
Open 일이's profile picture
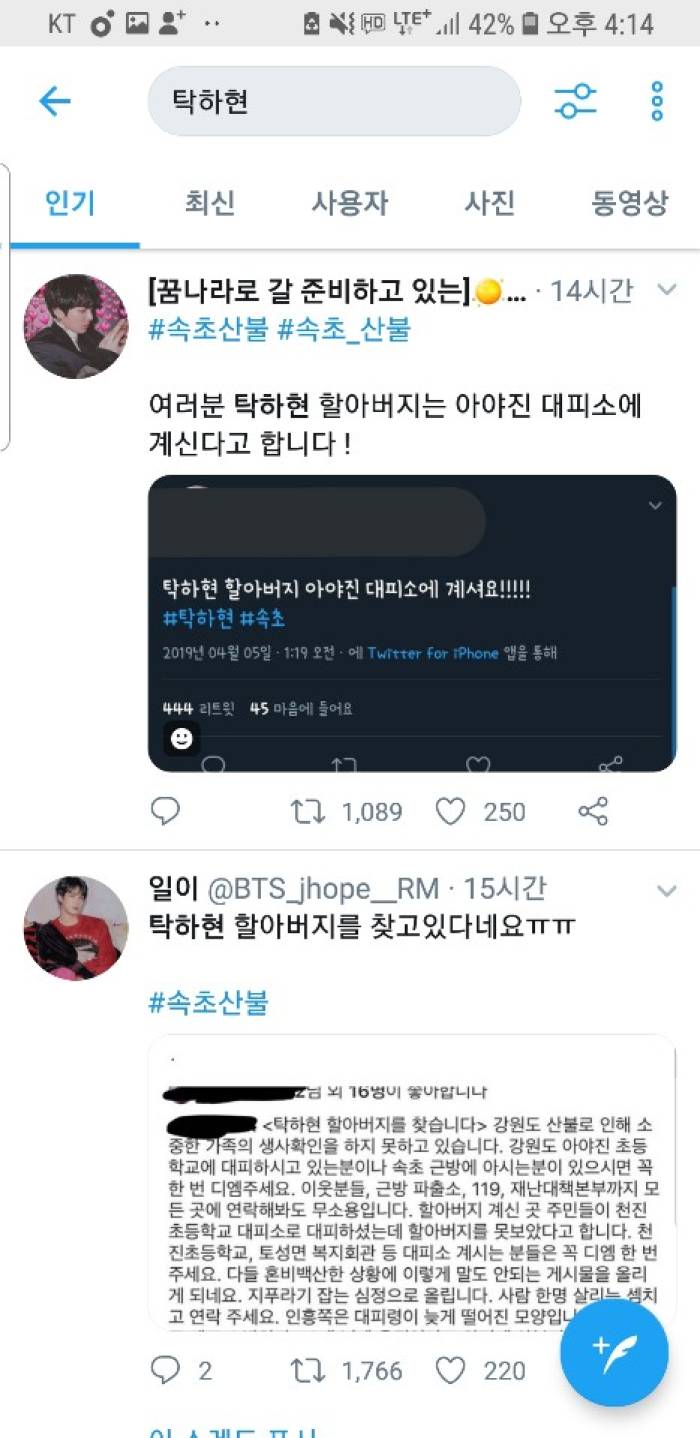[76, 927]
